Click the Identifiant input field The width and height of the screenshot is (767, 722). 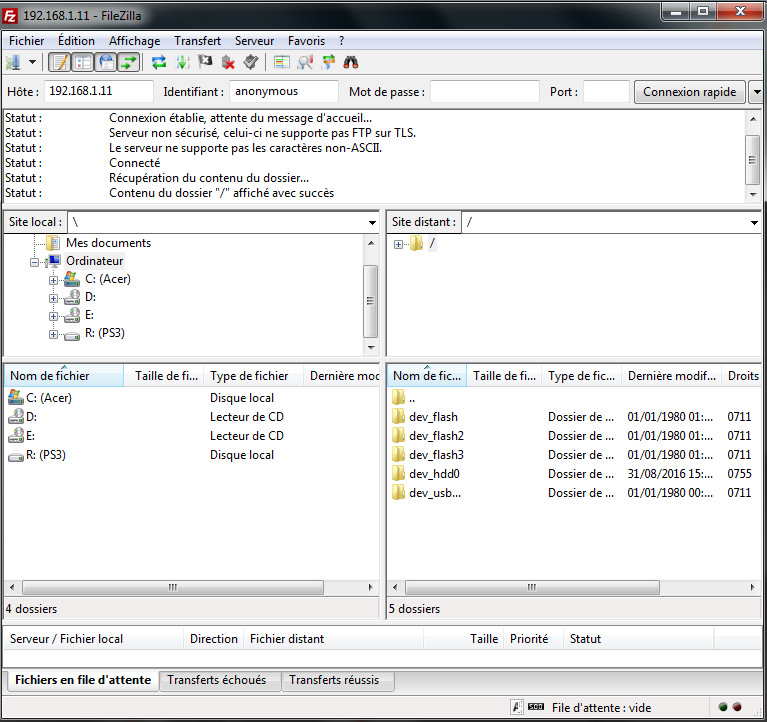point(284,91)
